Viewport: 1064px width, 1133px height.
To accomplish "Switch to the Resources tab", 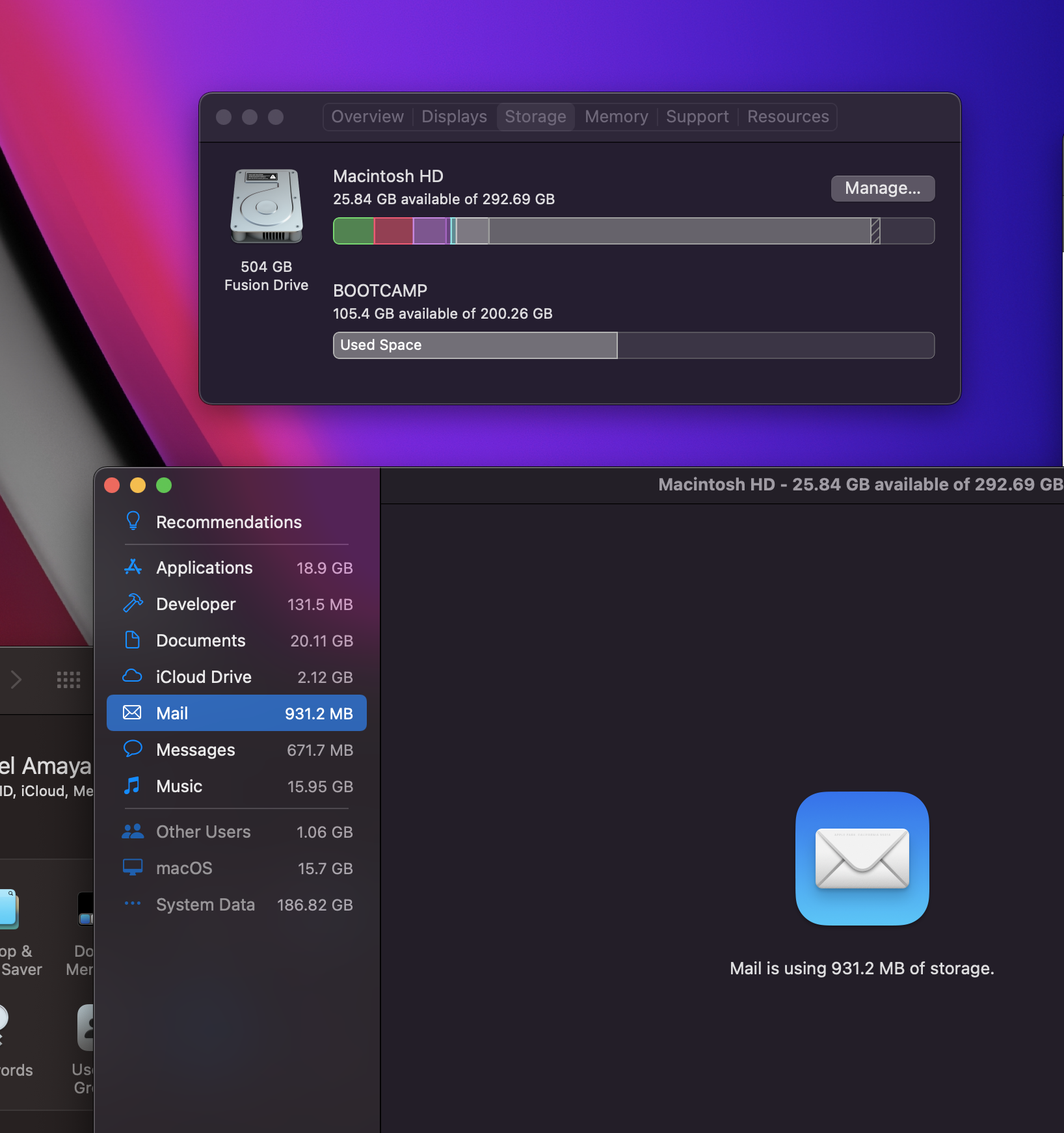I will click(x=788, y=116).
